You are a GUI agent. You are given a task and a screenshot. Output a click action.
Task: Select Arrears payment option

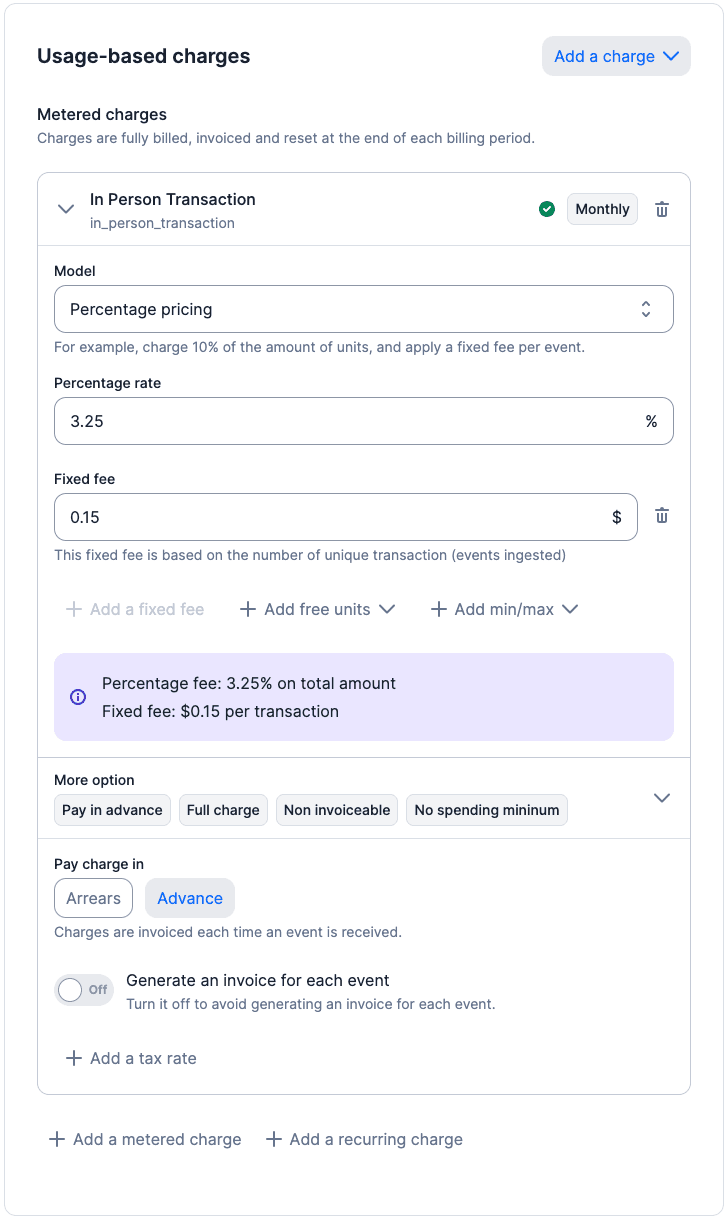[93, 898]
